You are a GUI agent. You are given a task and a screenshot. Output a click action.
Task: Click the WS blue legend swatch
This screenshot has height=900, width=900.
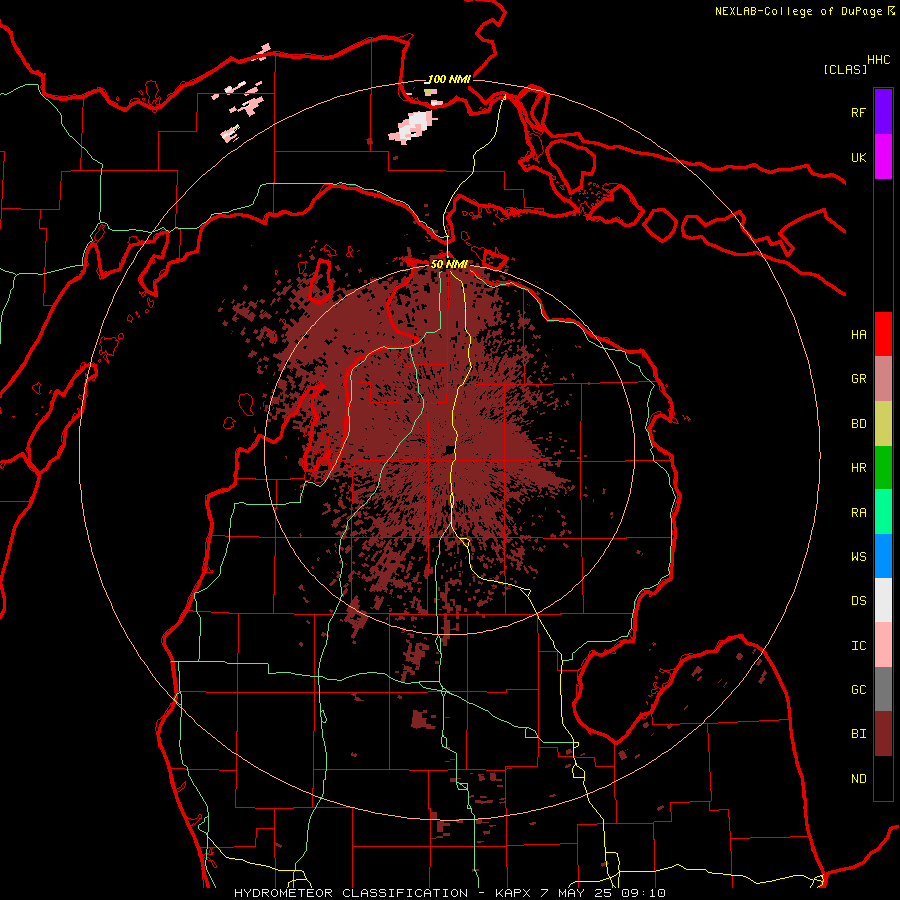(883, 556)
